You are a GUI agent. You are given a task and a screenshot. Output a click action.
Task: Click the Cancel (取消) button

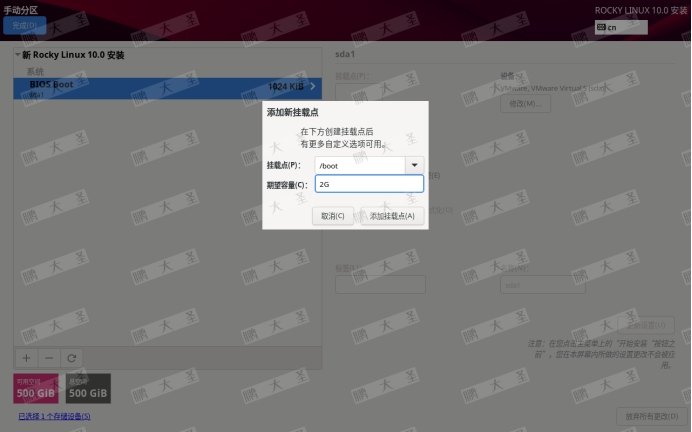click(x=332, y=215)
